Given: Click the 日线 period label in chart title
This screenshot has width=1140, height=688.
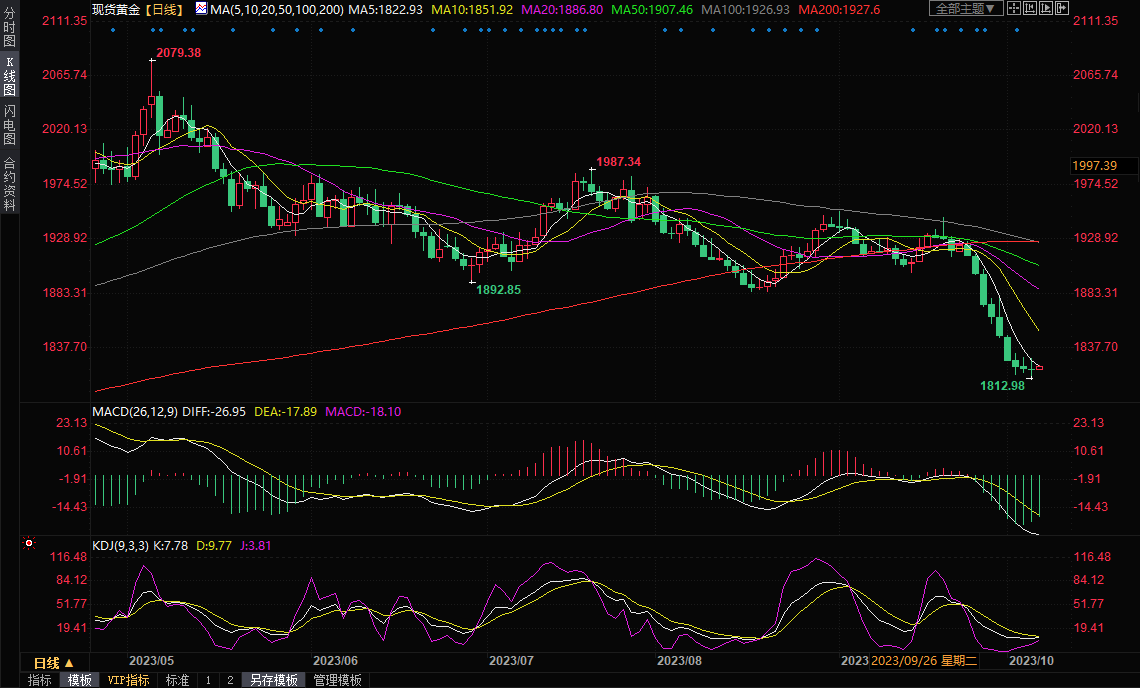Looking at the screenshot, I should (x=163, y=9).
